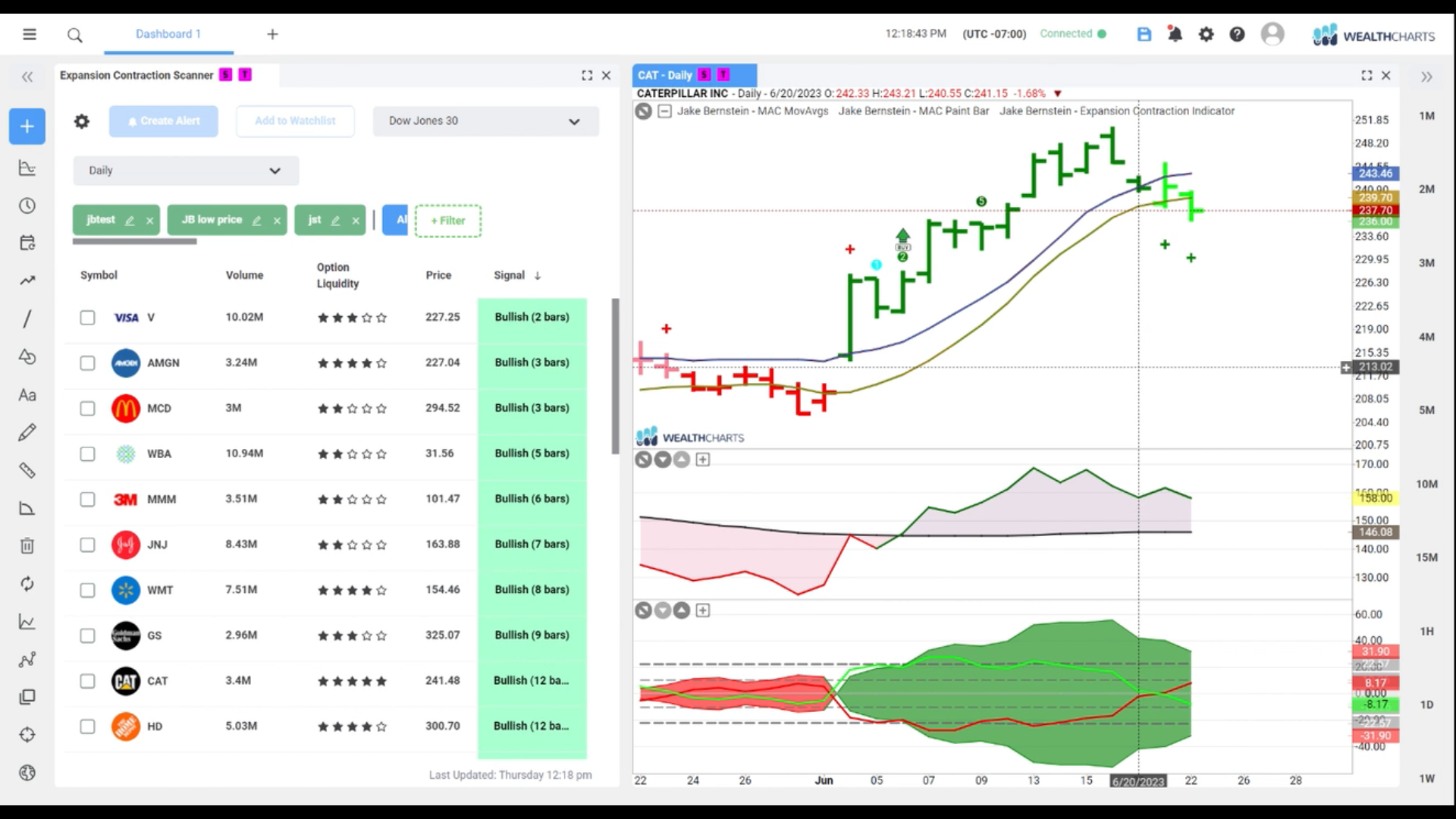
Task: Edit the jbtest filter pencil
Action: point(130,221)
